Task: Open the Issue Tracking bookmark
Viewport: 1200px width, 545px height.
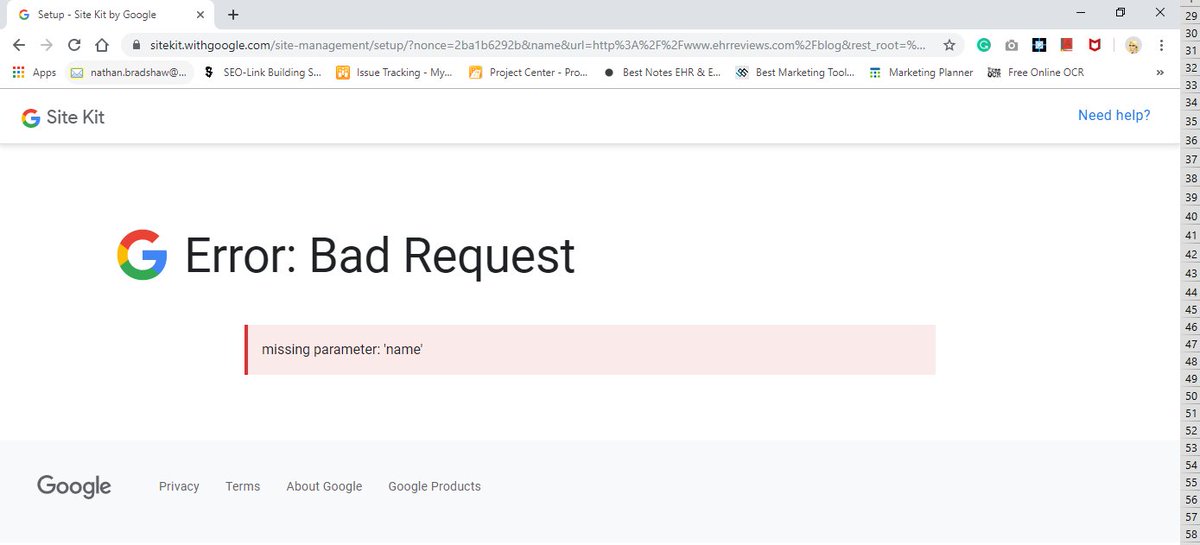Action: pyautogui.click(x=395, y=72)
